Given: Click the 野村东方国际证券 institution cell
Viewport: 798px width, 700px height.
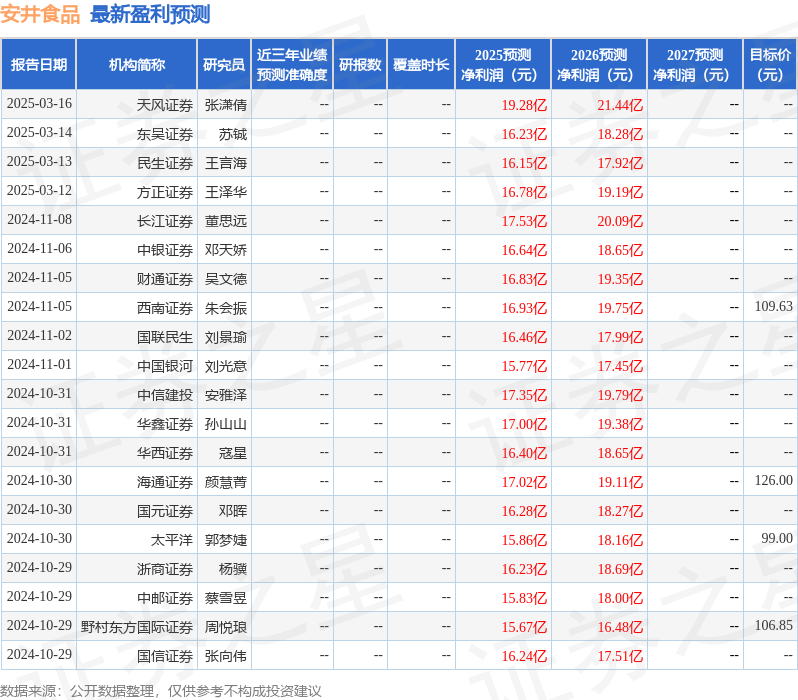Looking at the screenshot, I should click(136, 627).
